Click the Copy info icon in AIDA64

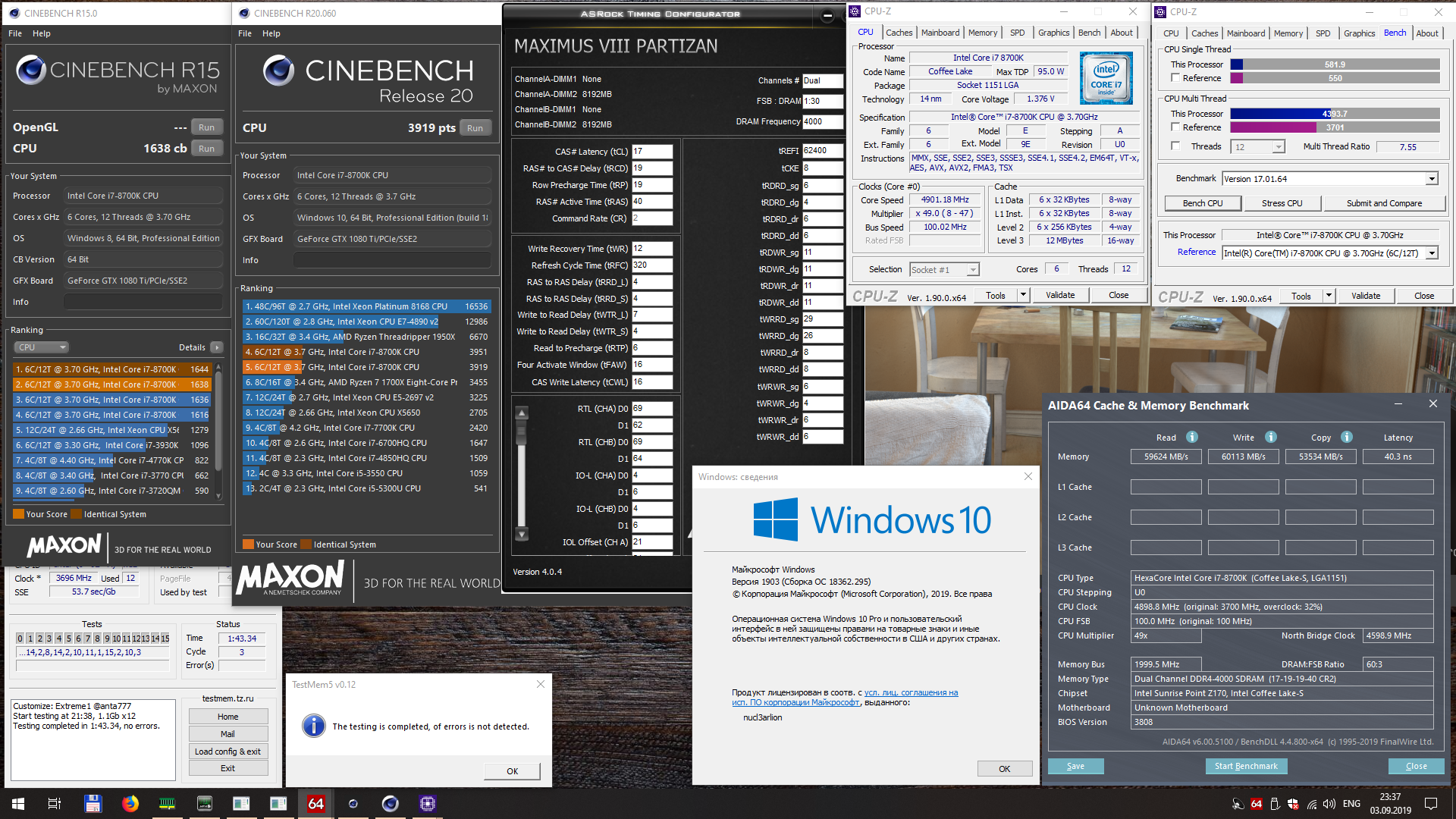[1347, 437]
